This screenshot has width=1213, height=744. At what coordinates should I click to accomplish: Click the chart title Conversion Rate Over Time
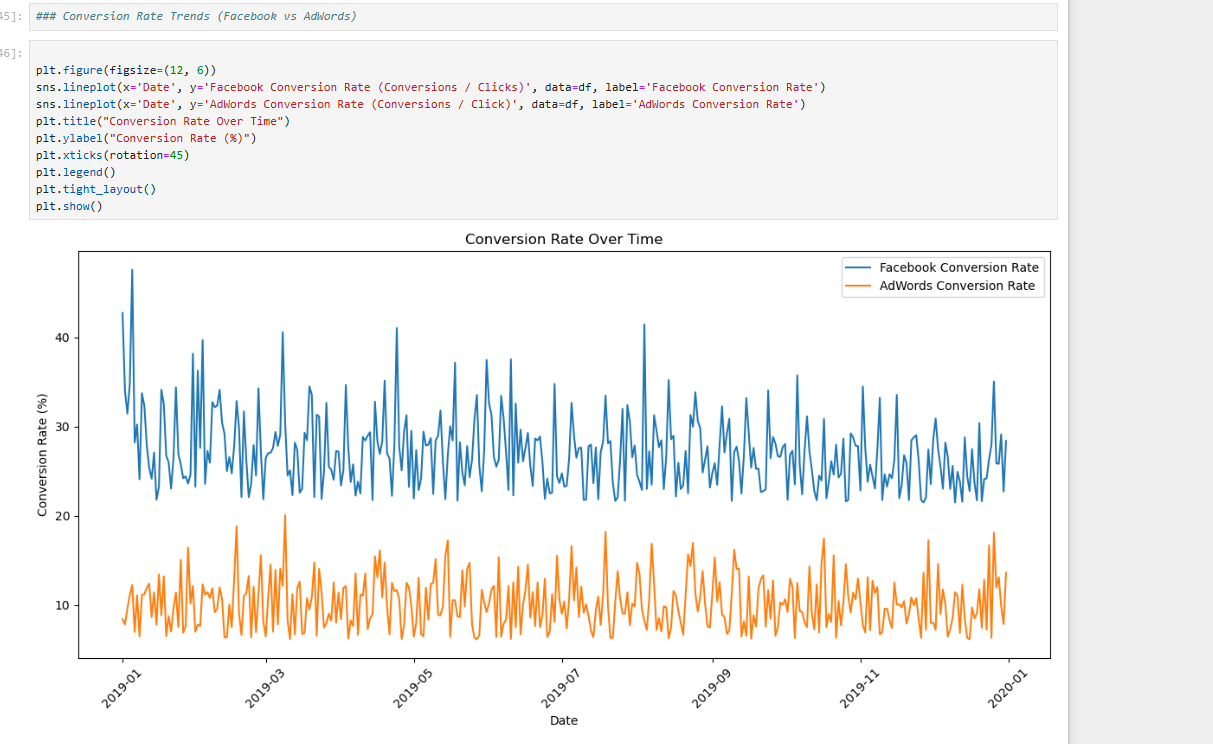(x=563, y=239)
